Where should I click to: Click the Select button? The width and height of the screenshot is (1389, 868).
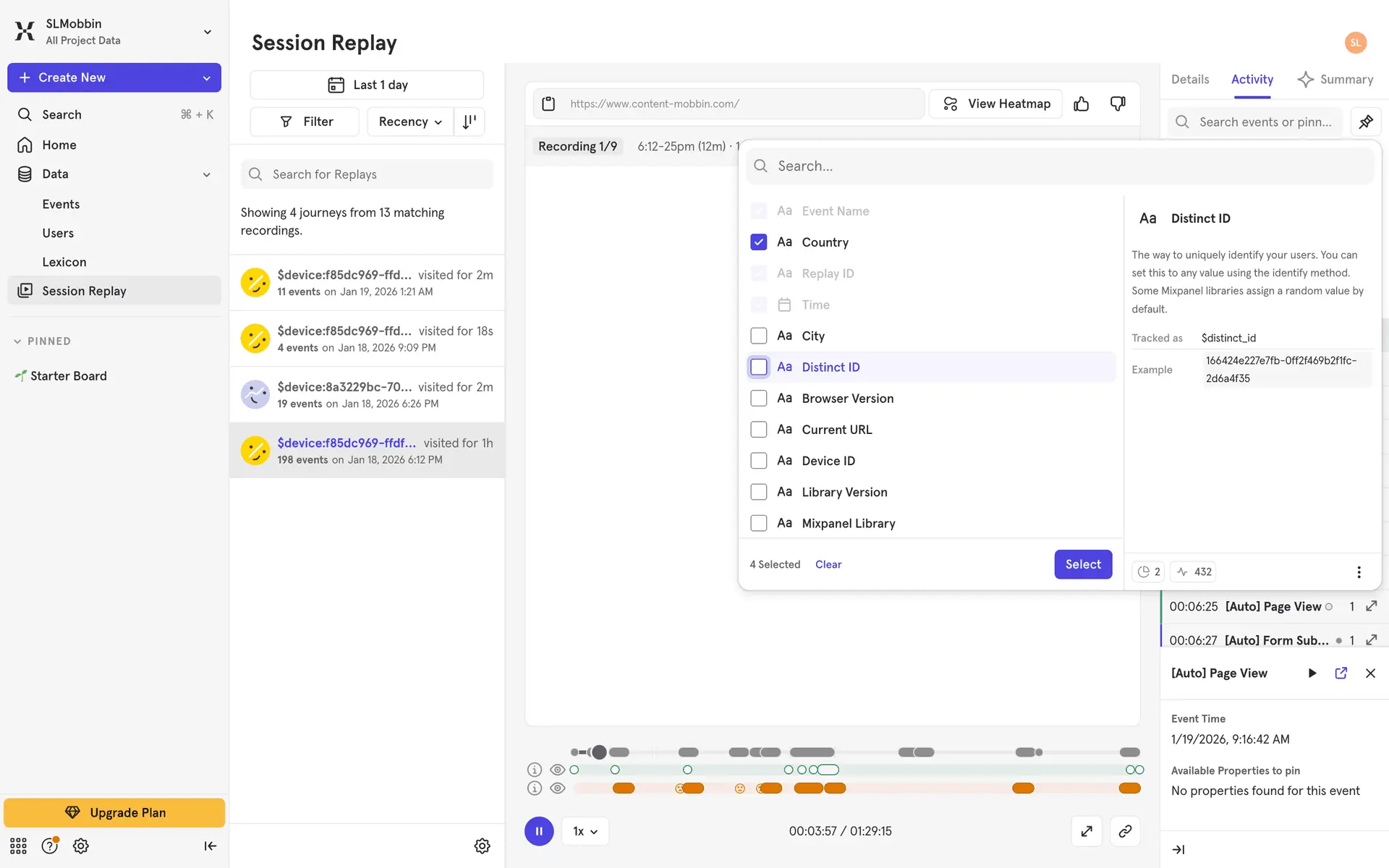point(1082,564)
